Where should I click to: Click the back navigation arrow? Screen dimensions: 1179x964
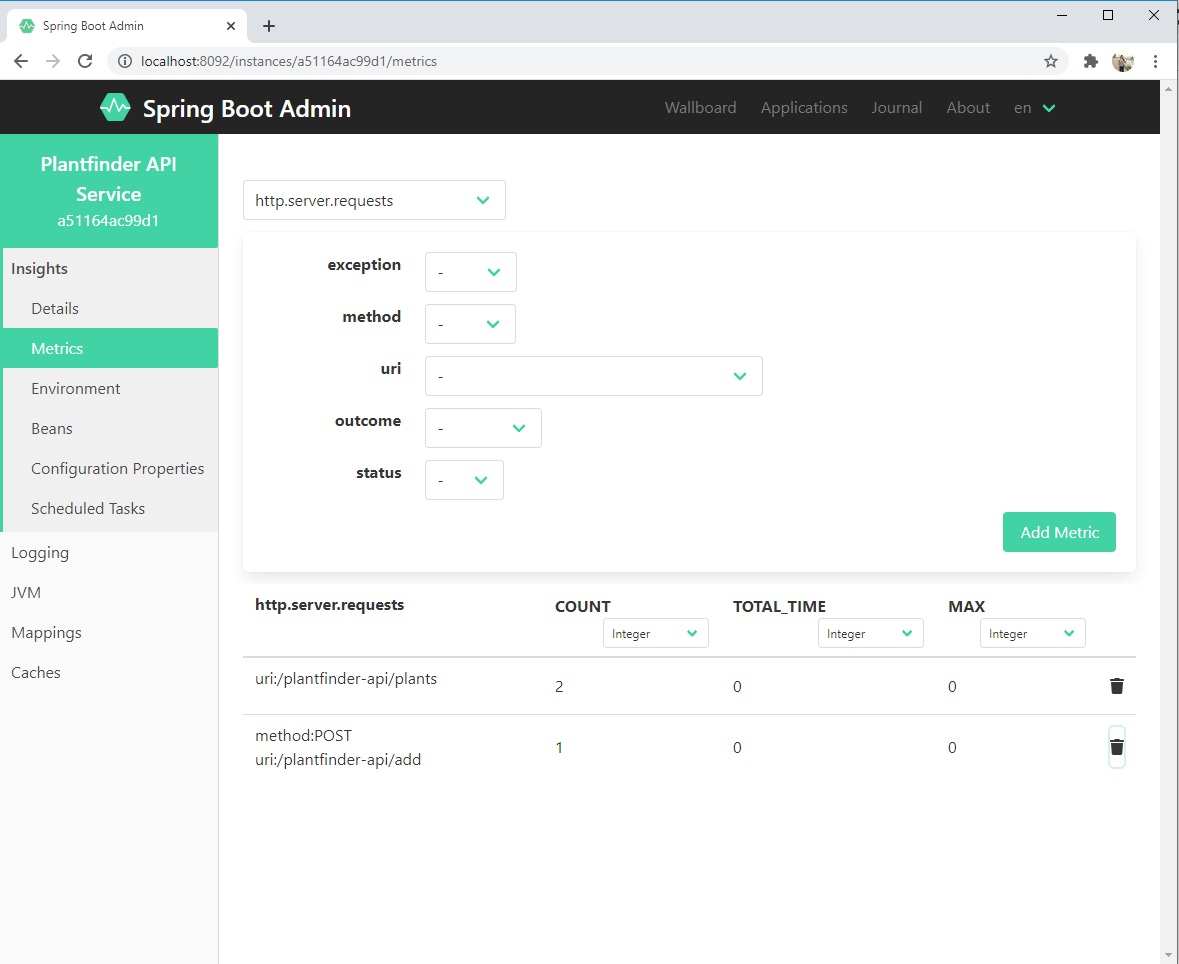point(20,61)
